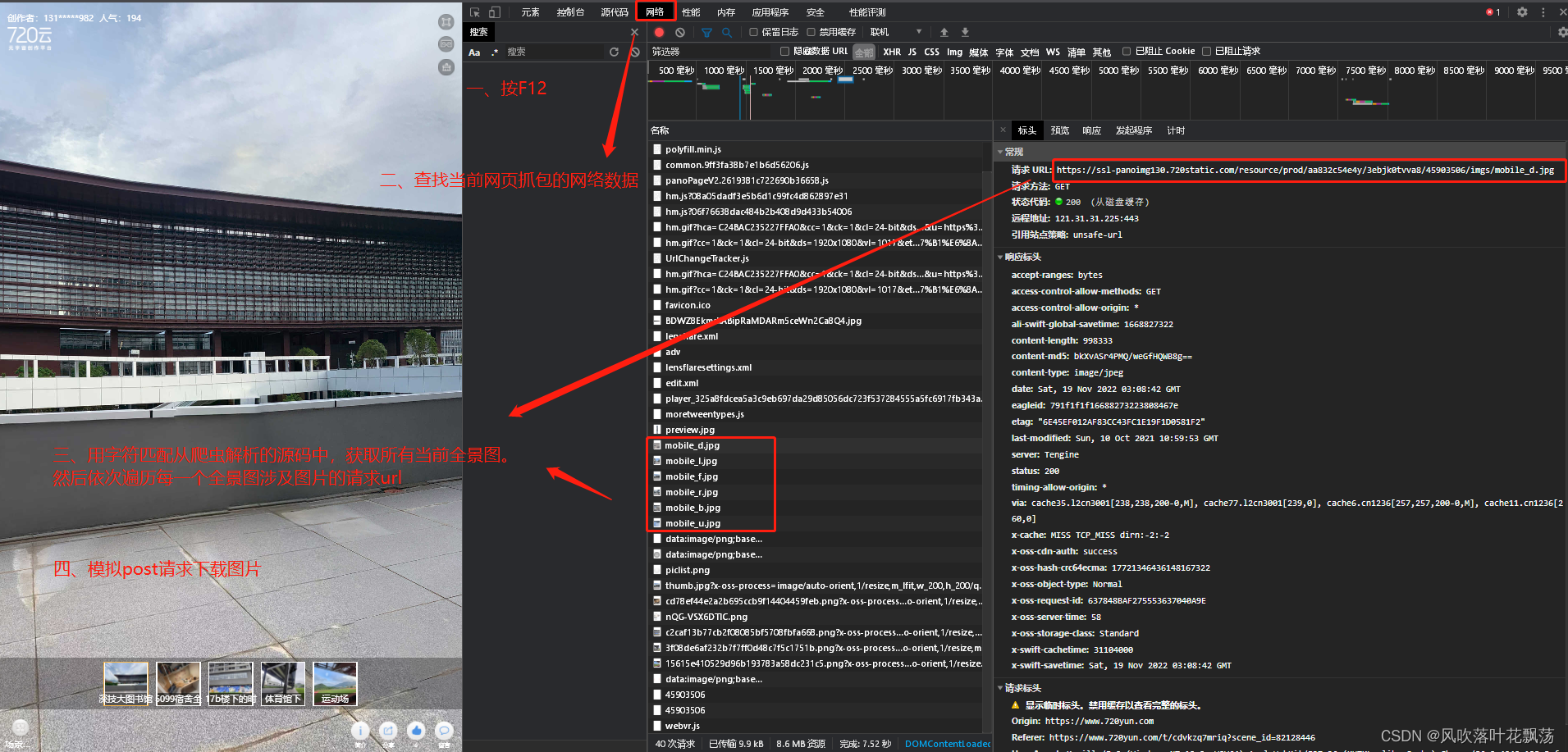The width and height of the screenshot is (1568, 752).
Task: Click inside the filter (筛选器) input field
Action: pyautogui.click(x=712, y=52)
